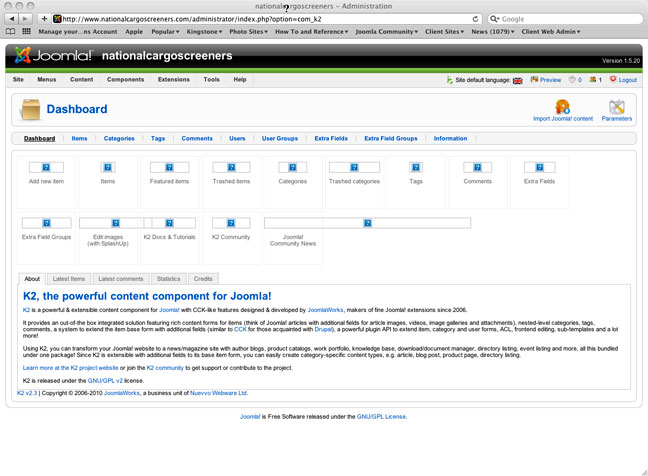This screenshot has height=476, width=648.
Task: Click the add bookmark plus button
Action: coord(44,19)
